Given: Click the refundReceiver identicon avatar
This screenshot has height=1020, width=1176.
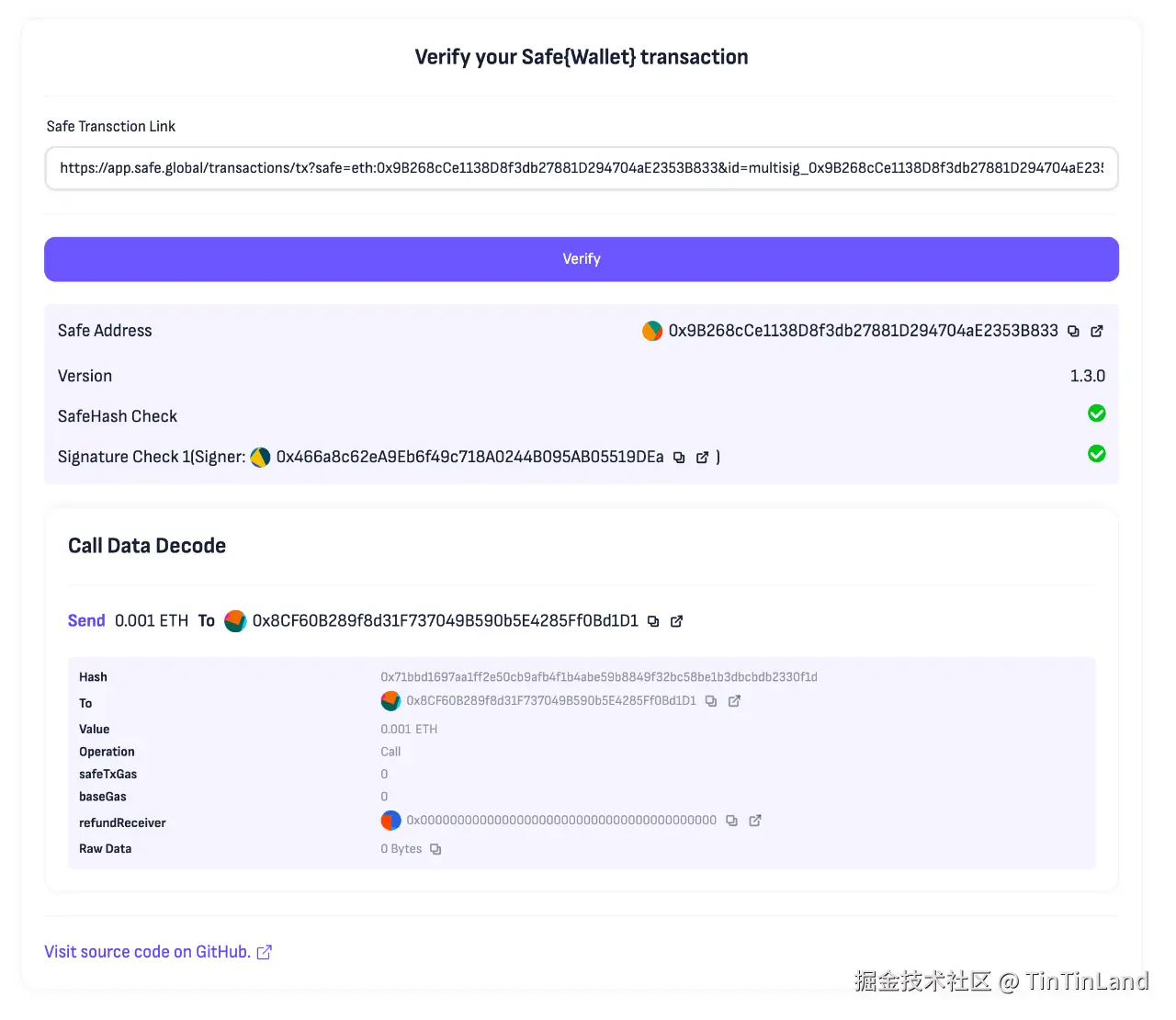Looking at the screenshot, I should 390,821.
